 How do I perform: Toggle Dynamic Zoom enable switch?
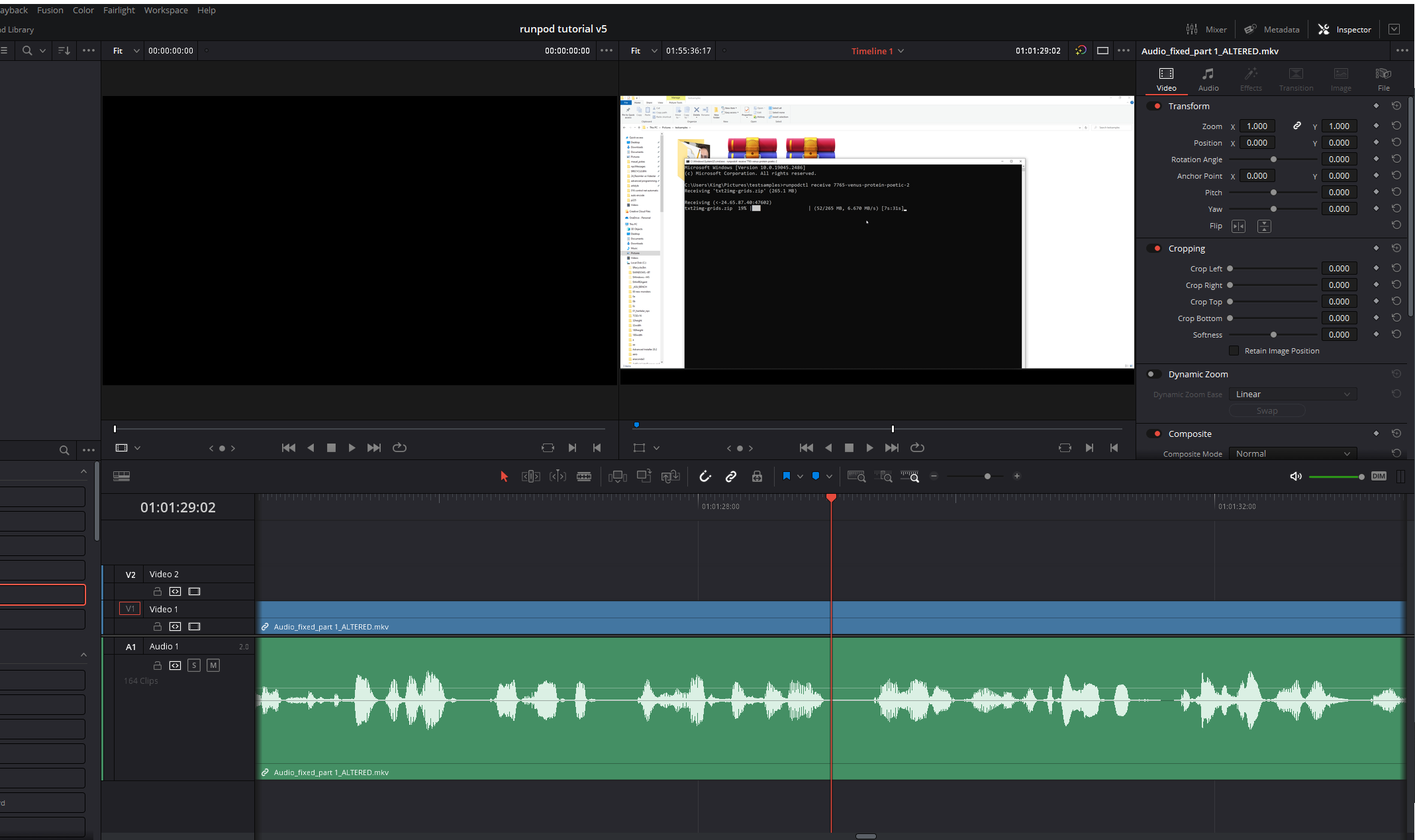pyautogui.click(x=1153, y=374)
